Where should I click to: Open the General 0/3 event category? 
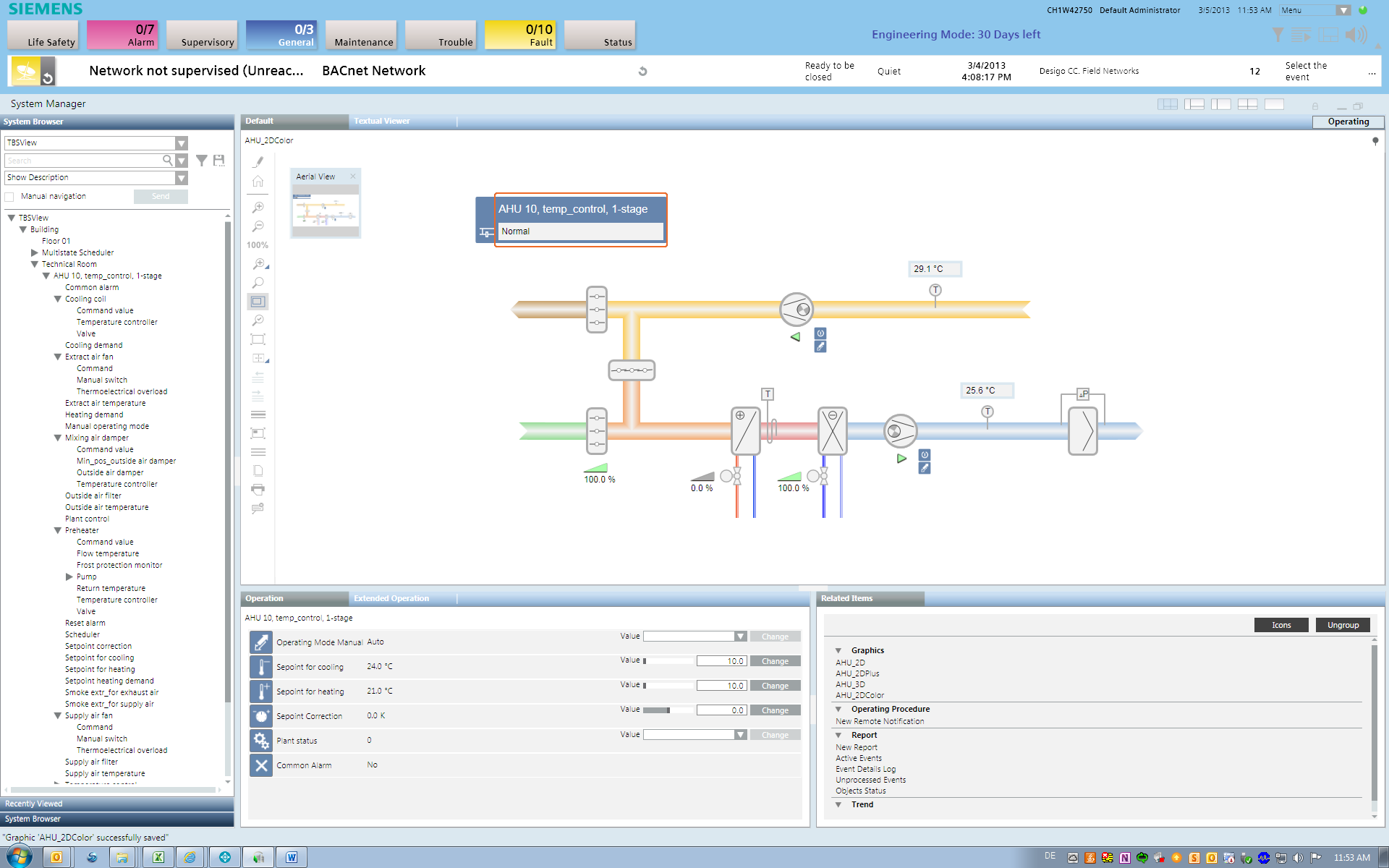281,35
